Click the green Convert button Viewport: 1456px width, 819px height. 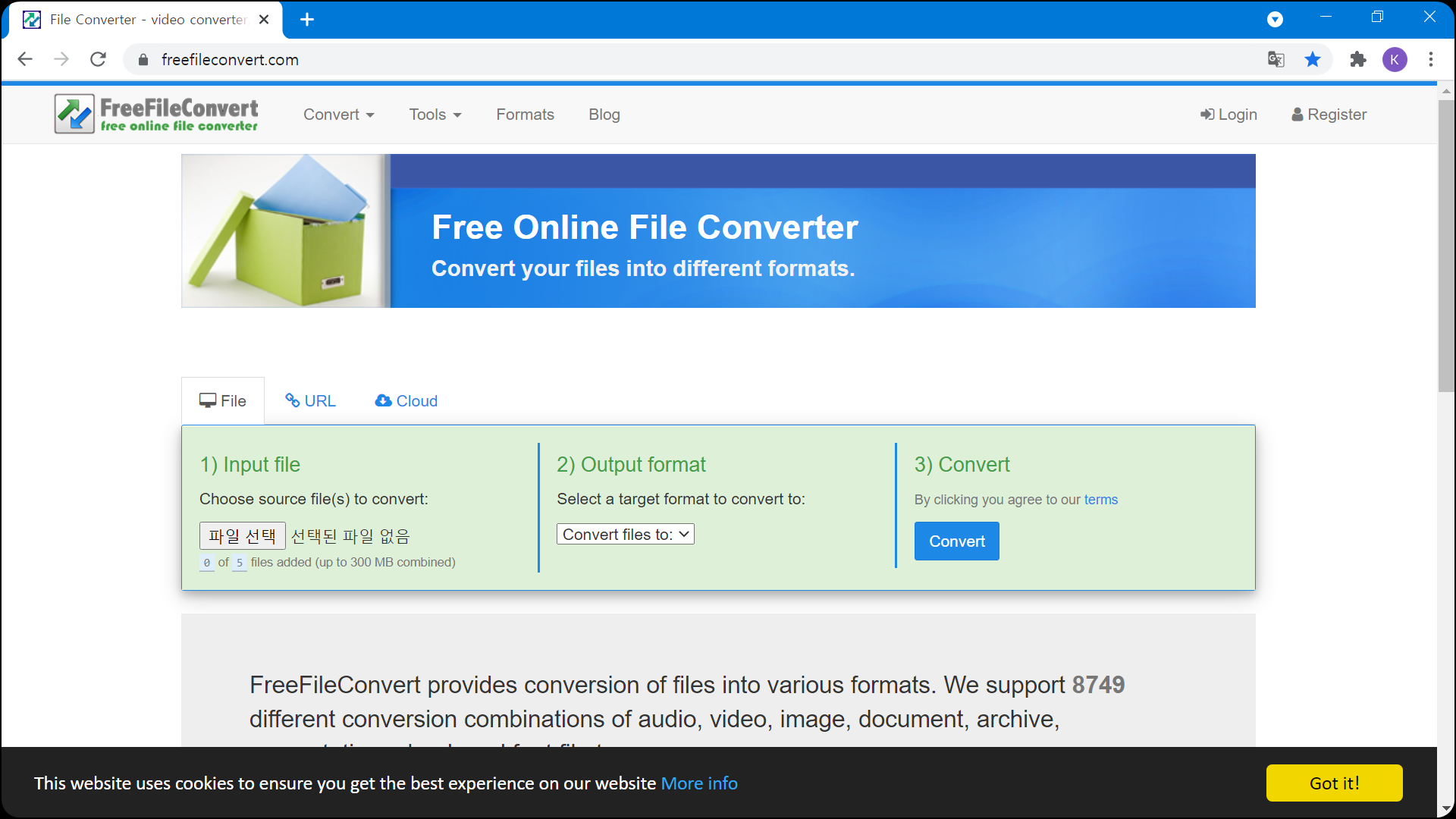(x=956, y=541)
